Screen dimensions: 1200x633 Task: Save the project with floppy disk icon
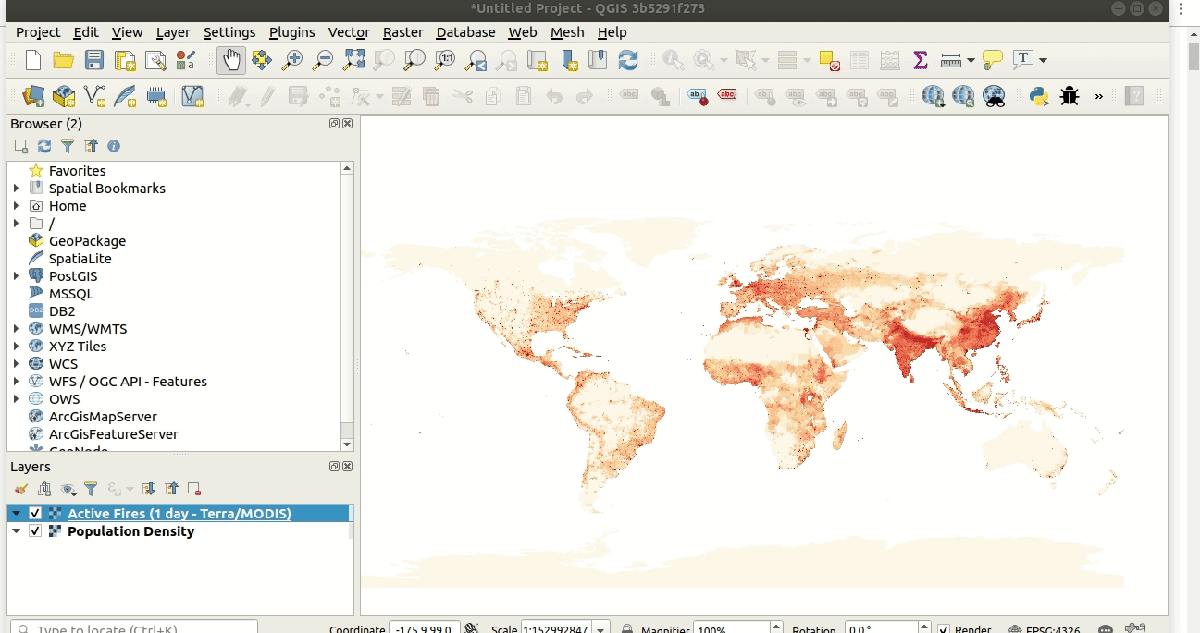click(94, 60)
